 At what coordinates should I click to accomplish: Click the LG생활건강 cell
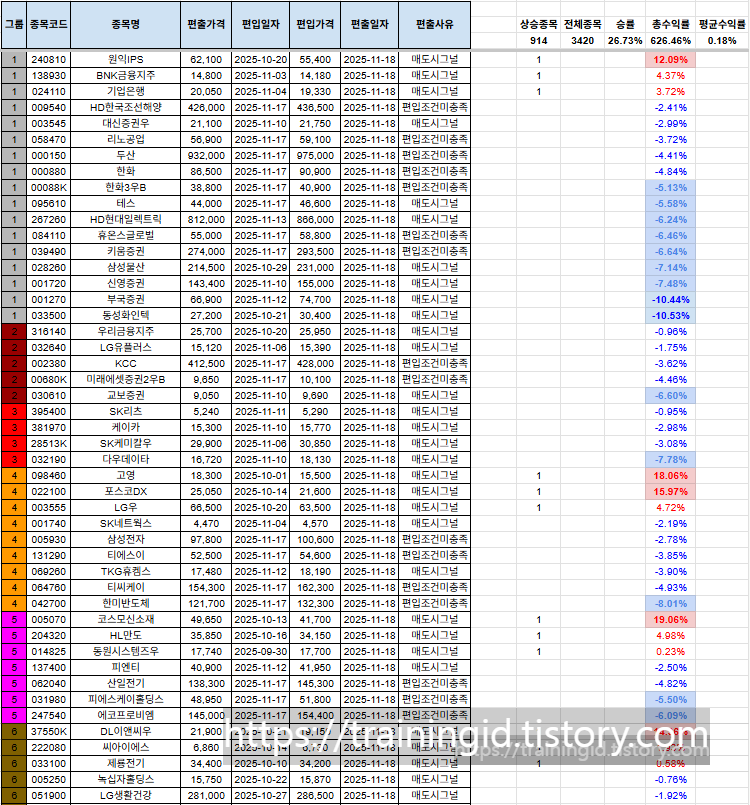(x=126, y=796)
